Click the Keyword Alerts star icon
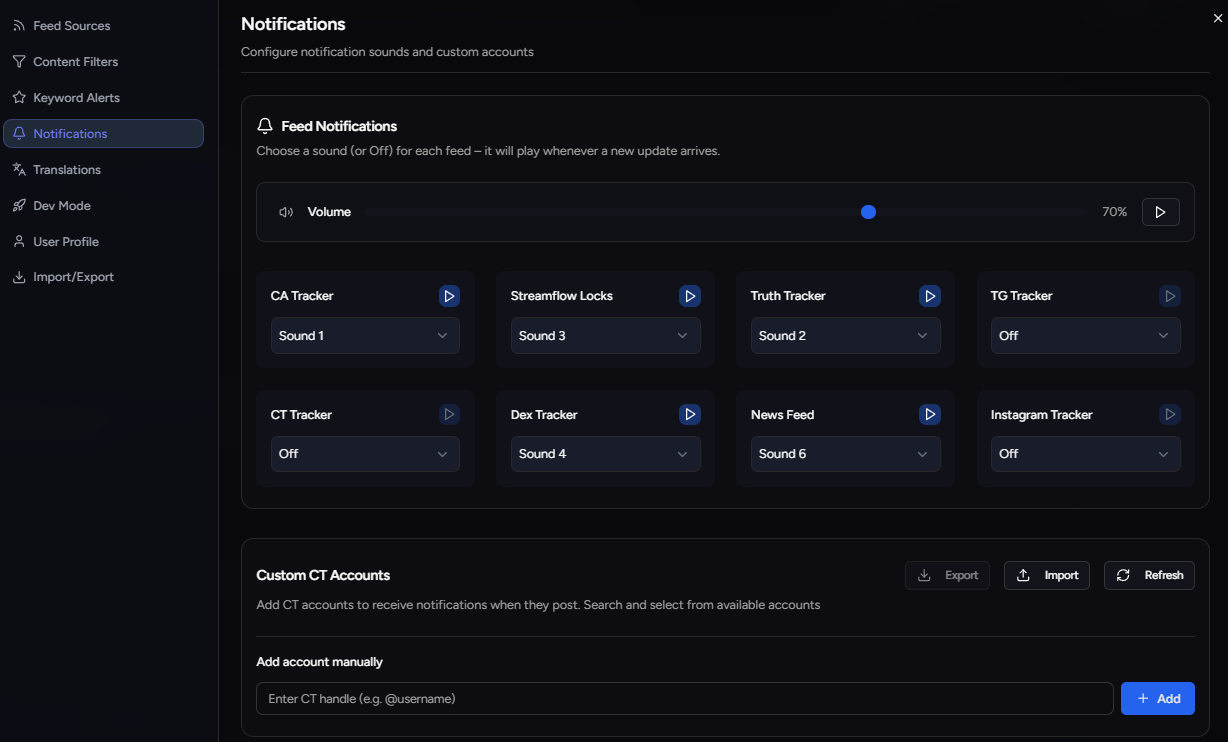The width and height of the screenshot is (1228, 742). tap(19, 97)
